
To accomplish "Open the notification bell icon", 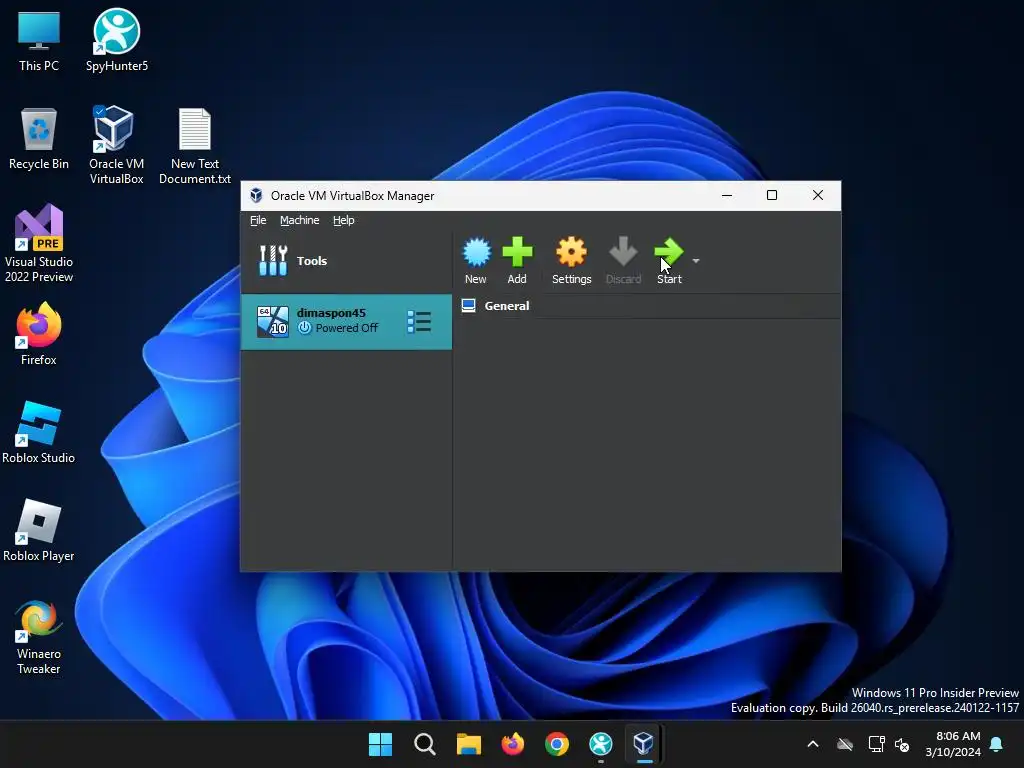I will point(997,744).
